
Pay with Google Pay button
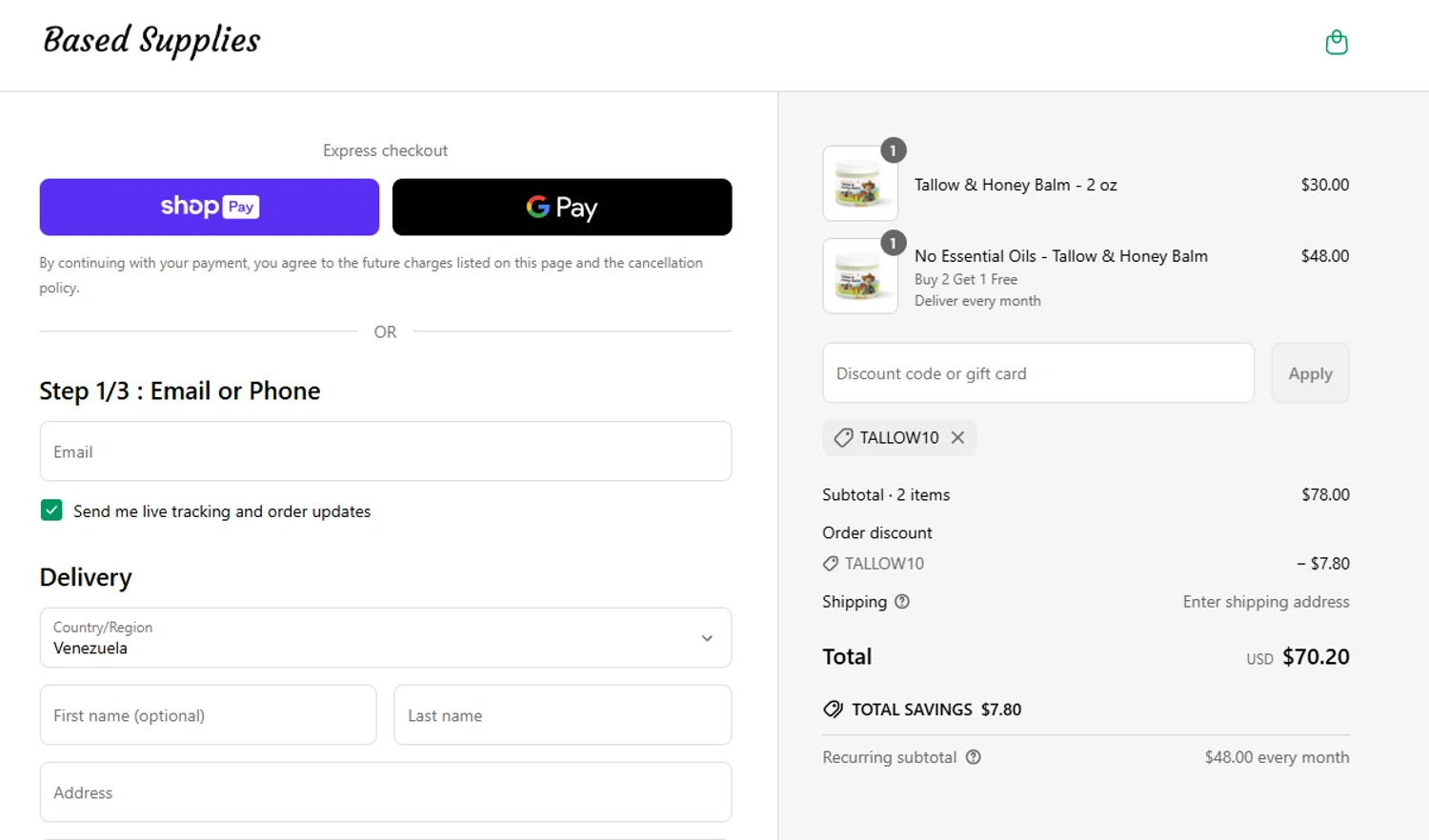pos(562,207)
